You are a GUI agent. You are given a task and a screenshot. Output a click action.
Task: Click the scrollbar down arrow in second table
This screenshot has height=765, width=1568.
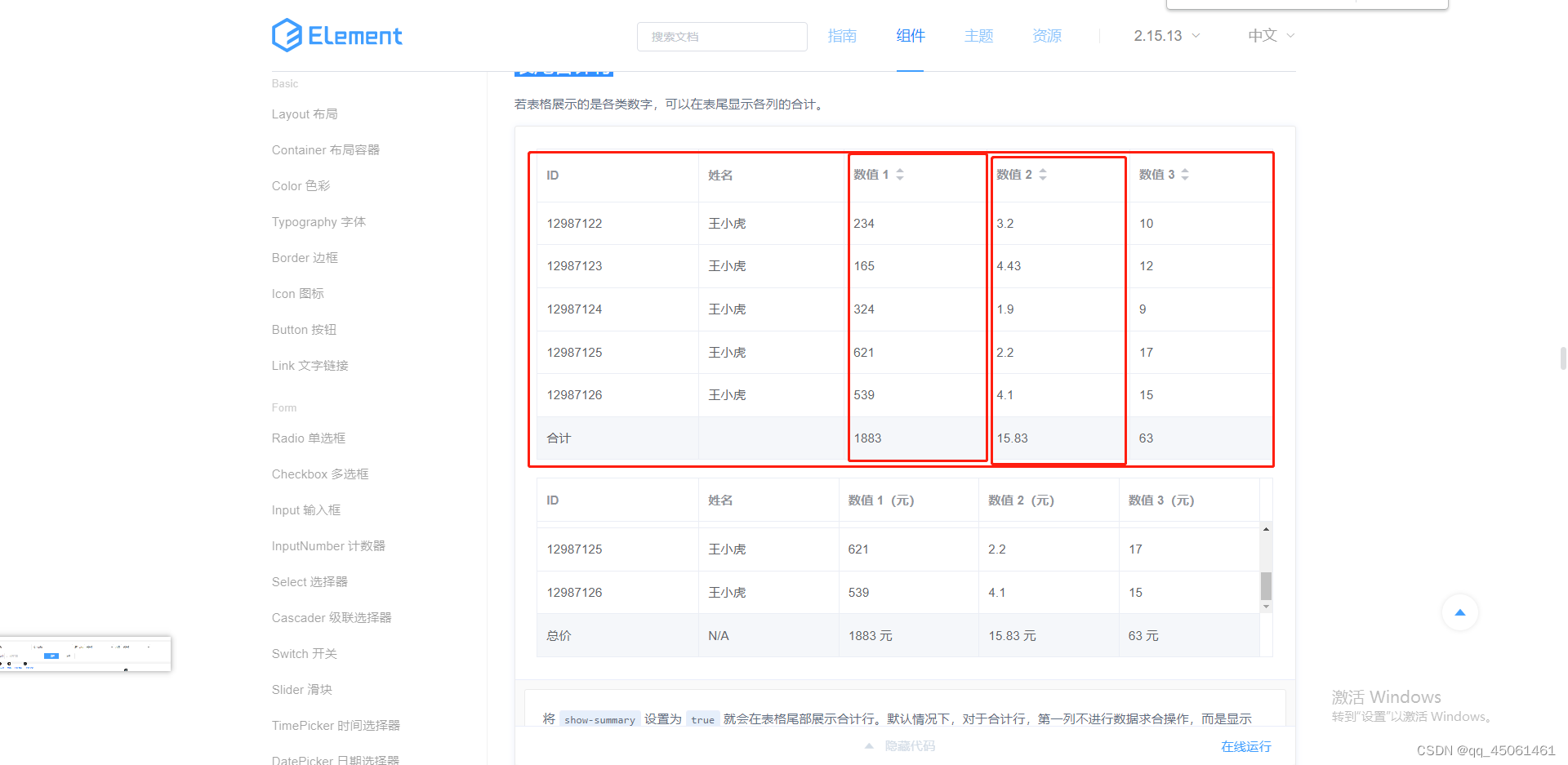point(1266,607)
